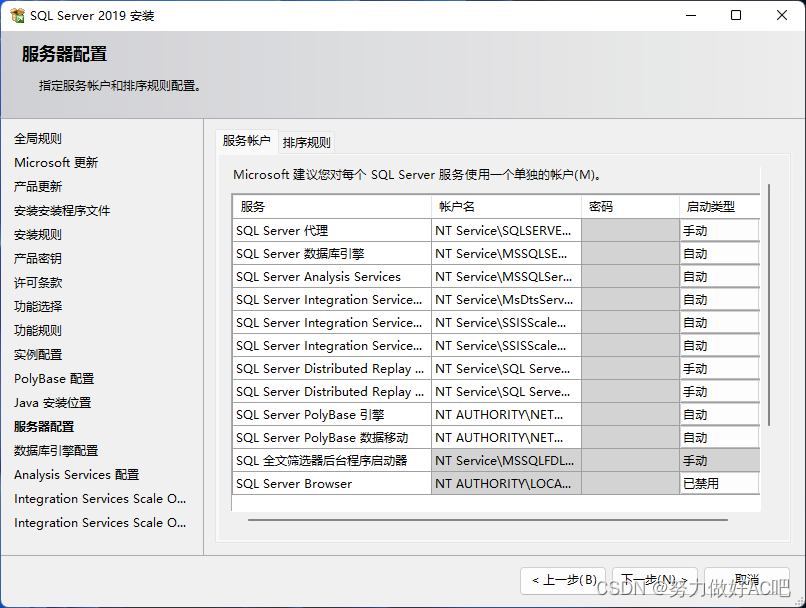Proceed with 下一步(N) button
Screen dimensions: 806x608
click(x=654, y=581)
